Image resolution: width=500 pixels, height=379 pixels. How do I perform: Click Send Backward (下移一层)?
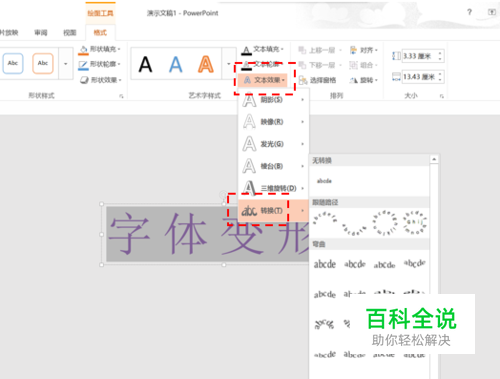pos(320,65)
